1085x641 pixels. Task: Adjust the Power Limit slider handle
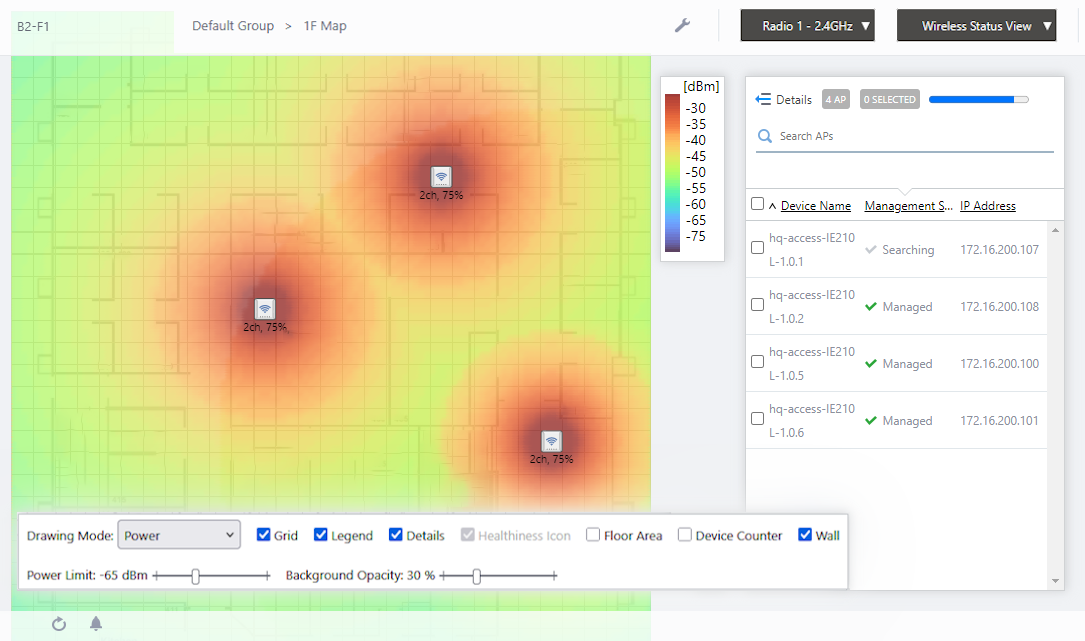196,576
